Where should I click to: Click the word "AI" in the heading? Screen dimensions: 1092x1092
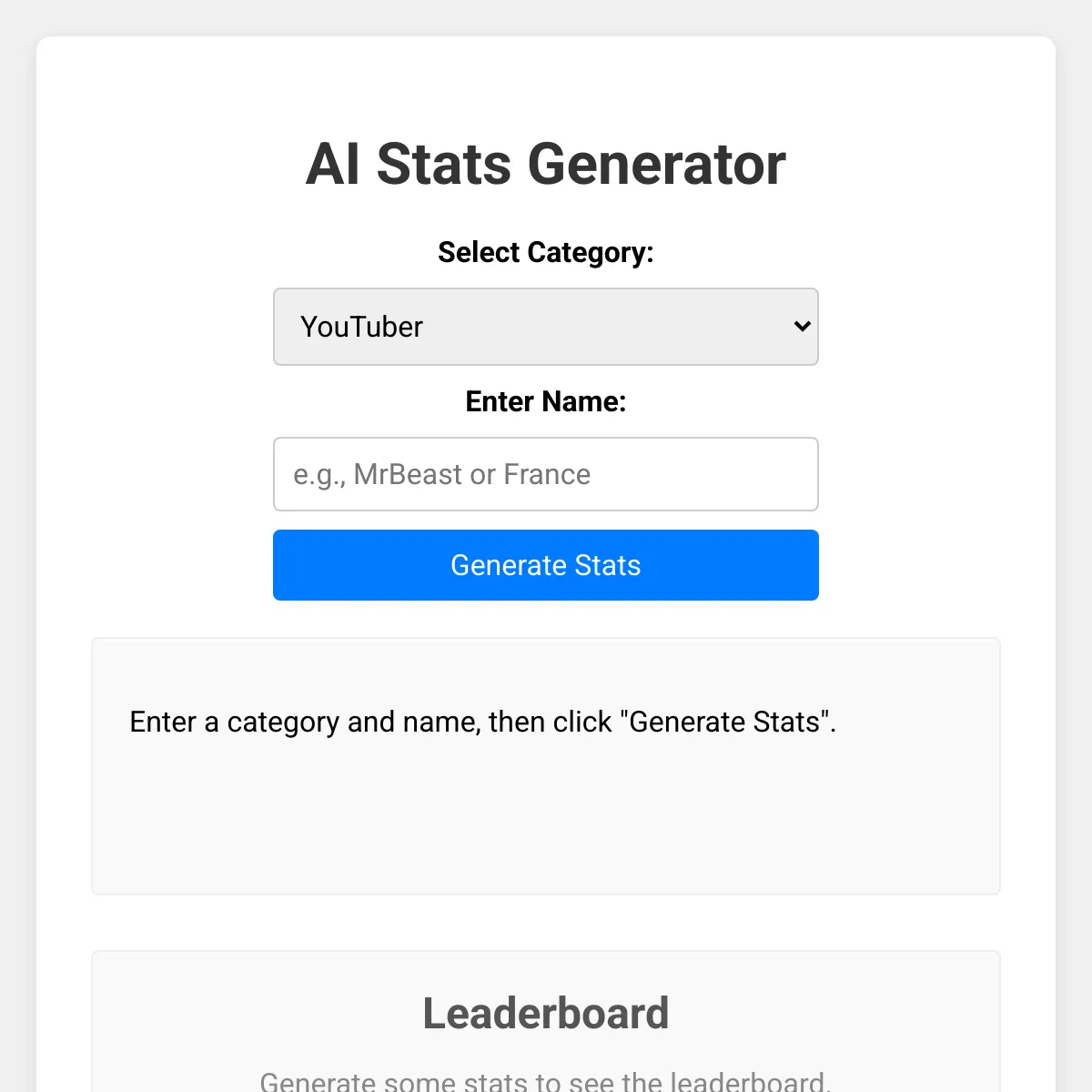point(332,165)
